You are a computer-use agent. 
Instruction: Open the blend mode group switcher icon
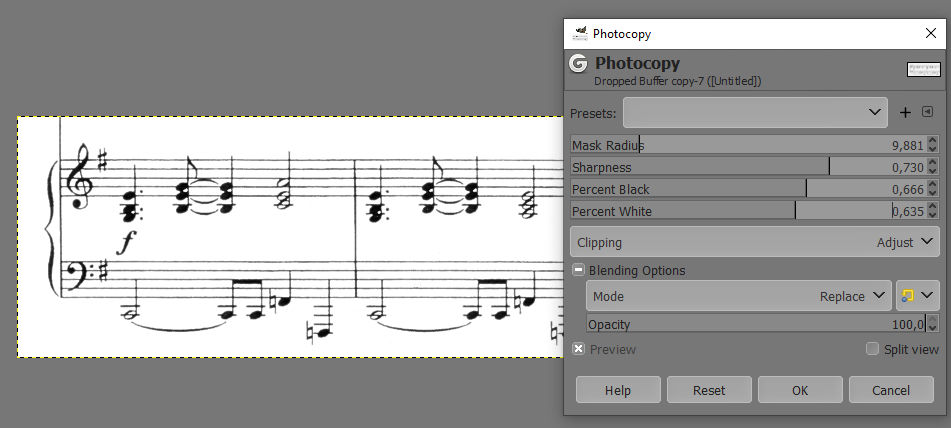click(918, 296)
